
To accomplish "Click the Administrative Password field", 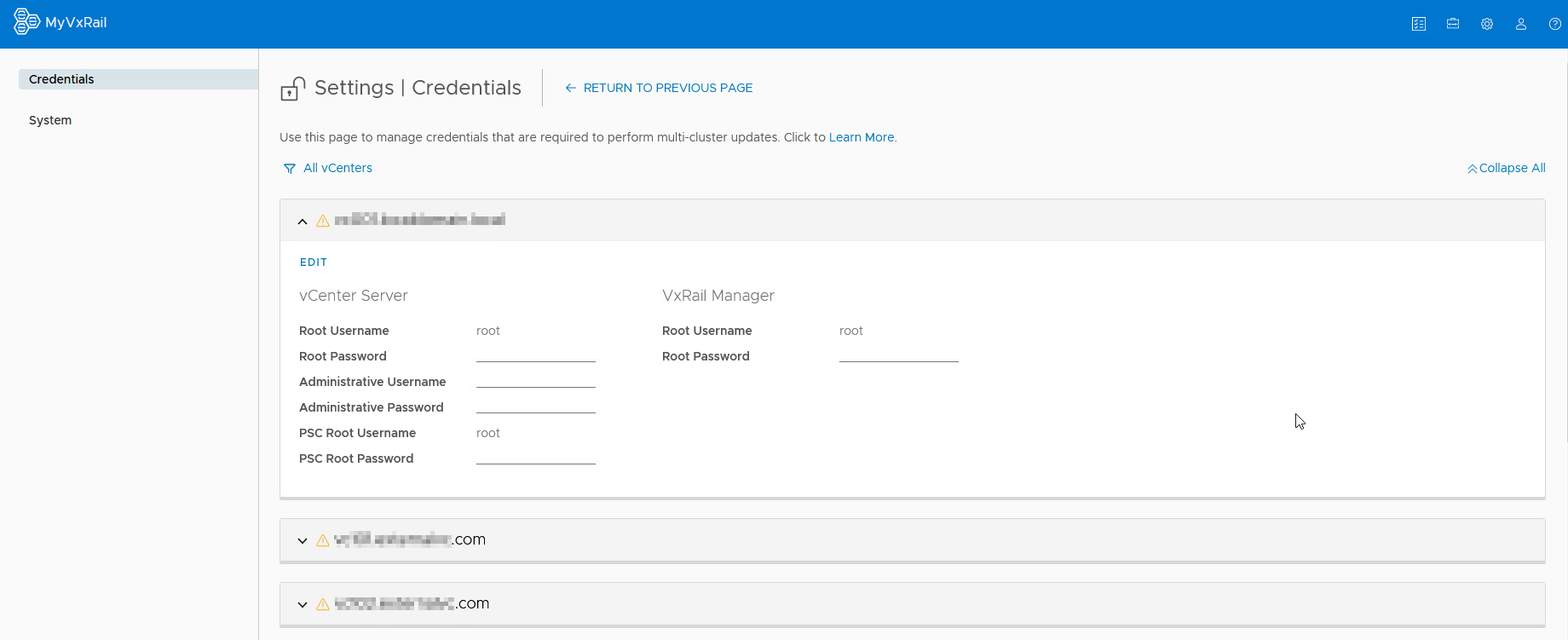I will tap(536, 406).
